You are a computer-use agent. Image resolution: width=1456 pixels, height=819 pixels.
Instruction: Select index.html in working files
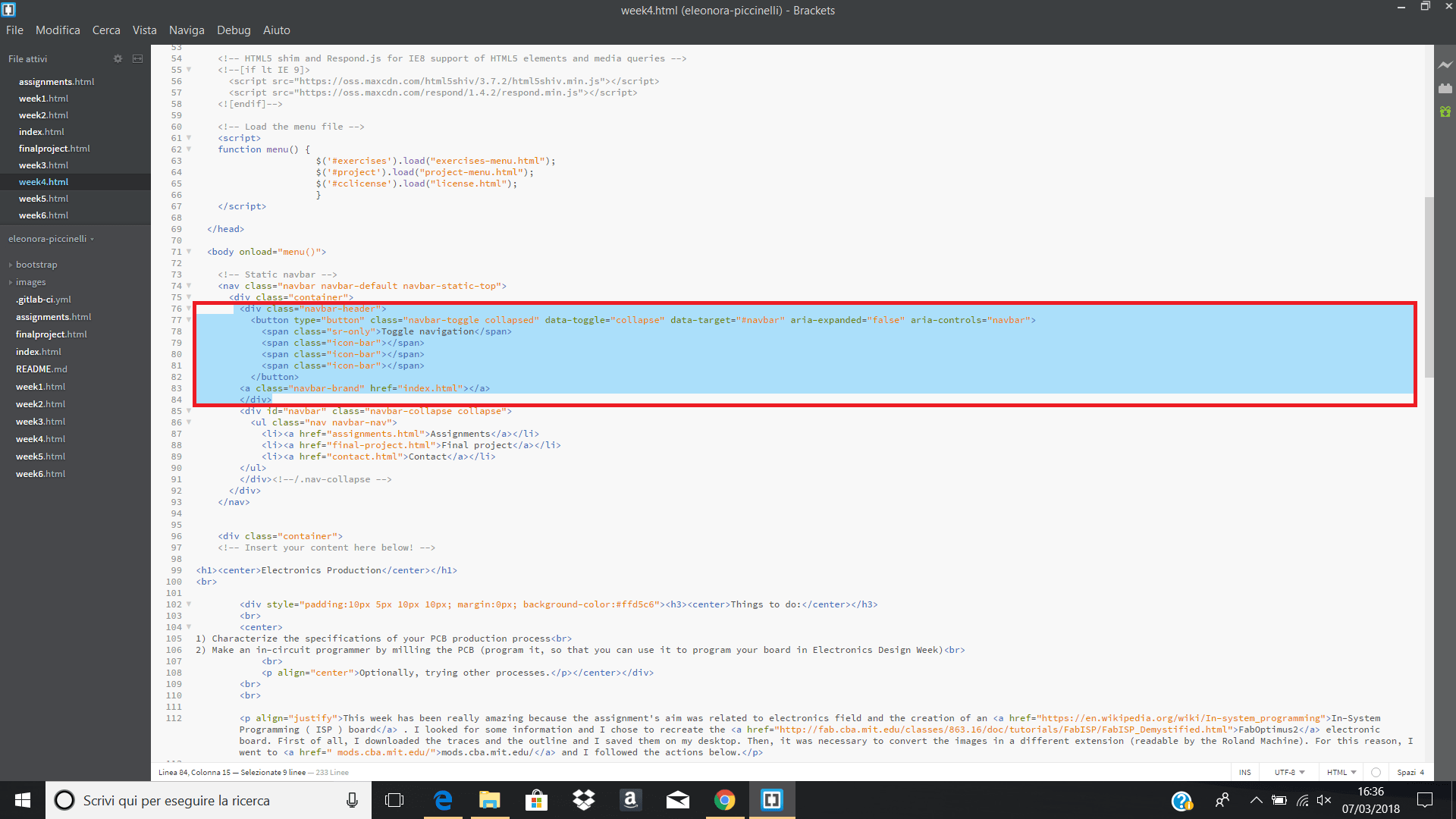pos(75,132)
